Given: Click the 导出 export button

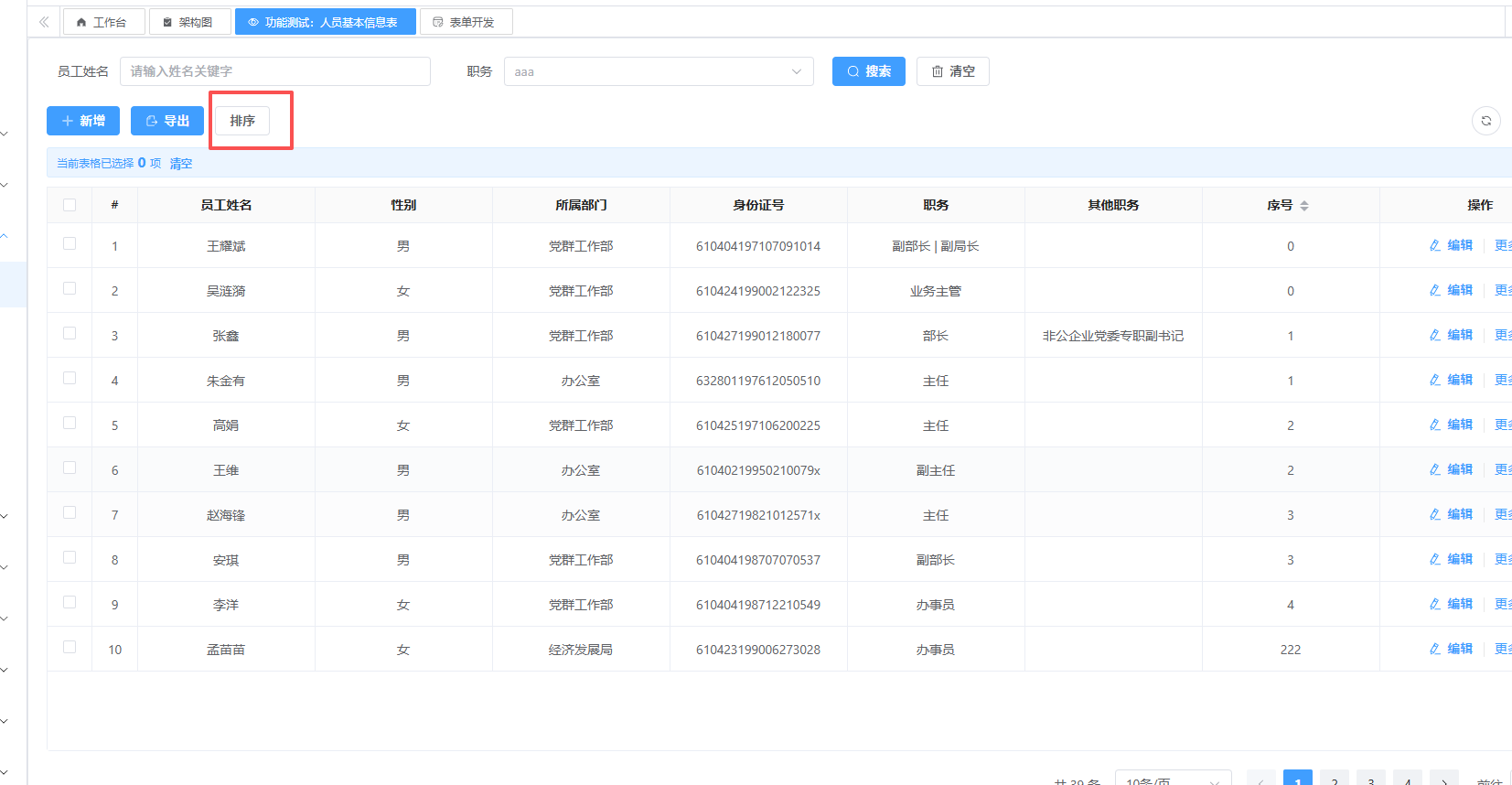Looking at the screenshot, I should click(x=167, y=121).
